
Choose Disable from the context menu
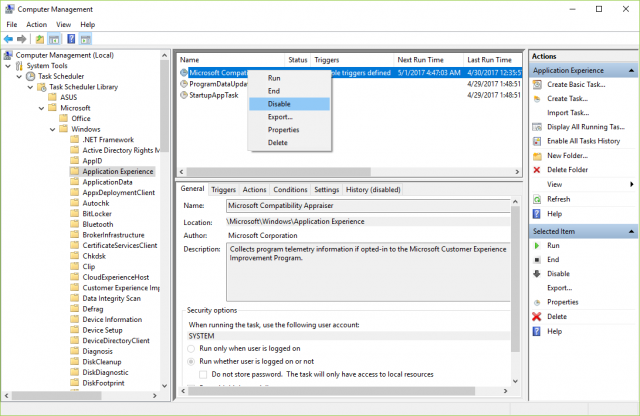(280, 104)
